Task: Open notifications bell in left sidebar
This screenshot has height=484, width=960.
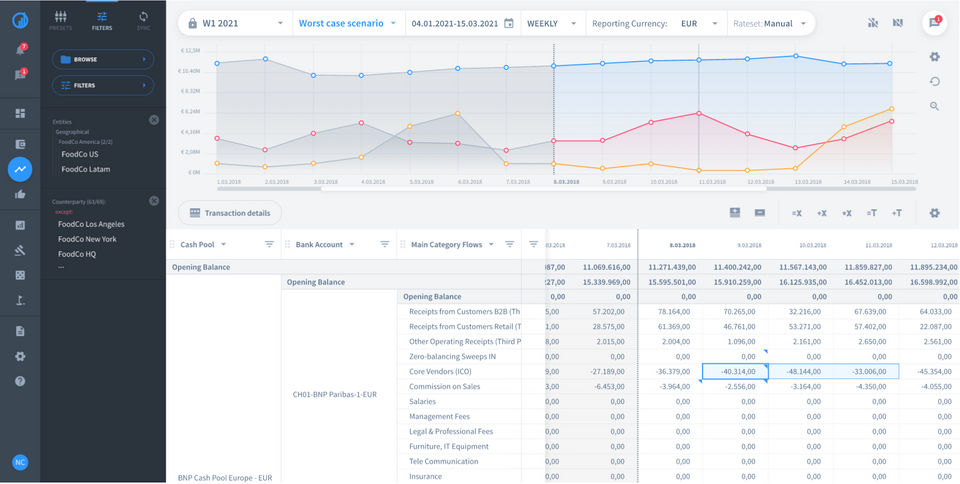Action: [20, 50]
